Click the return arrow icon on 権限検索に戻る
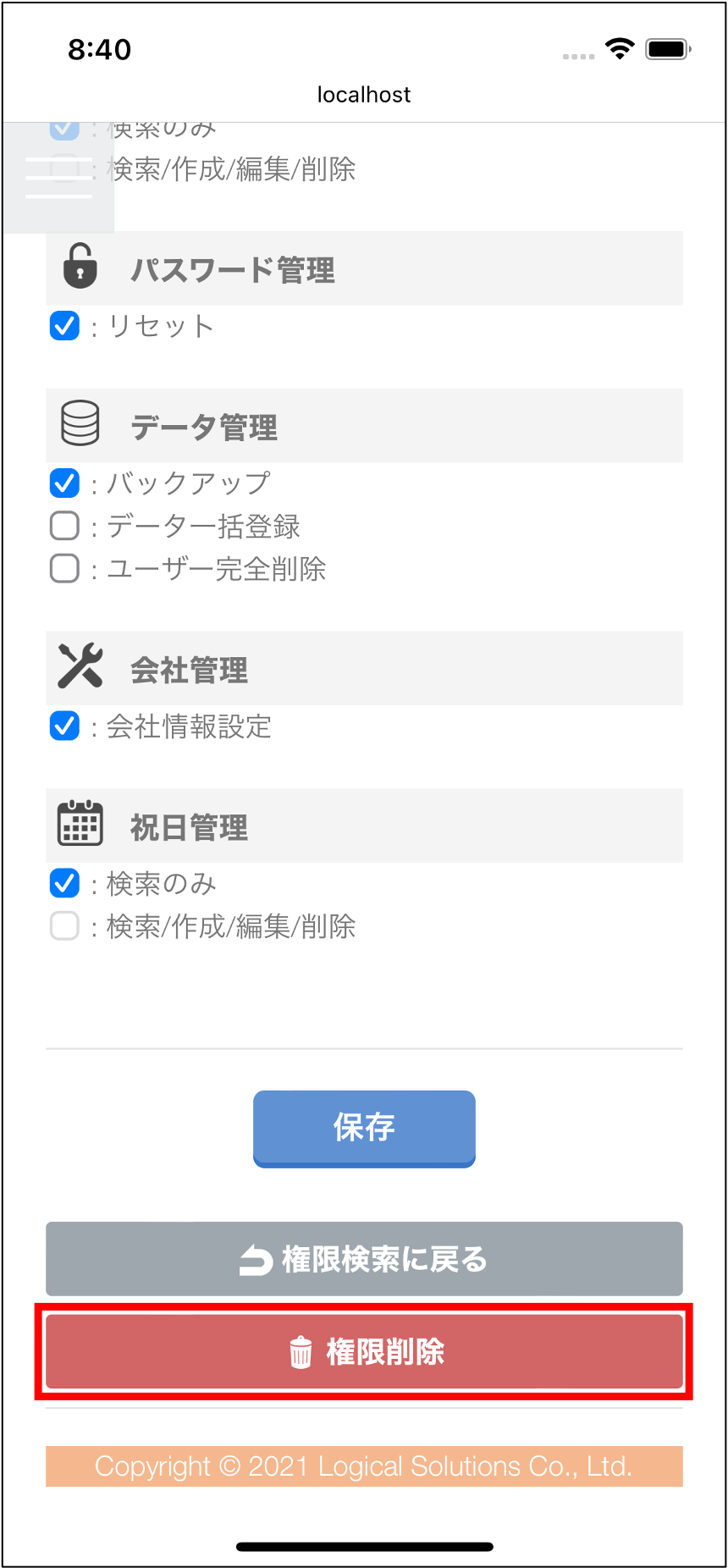 (256, 1261)
